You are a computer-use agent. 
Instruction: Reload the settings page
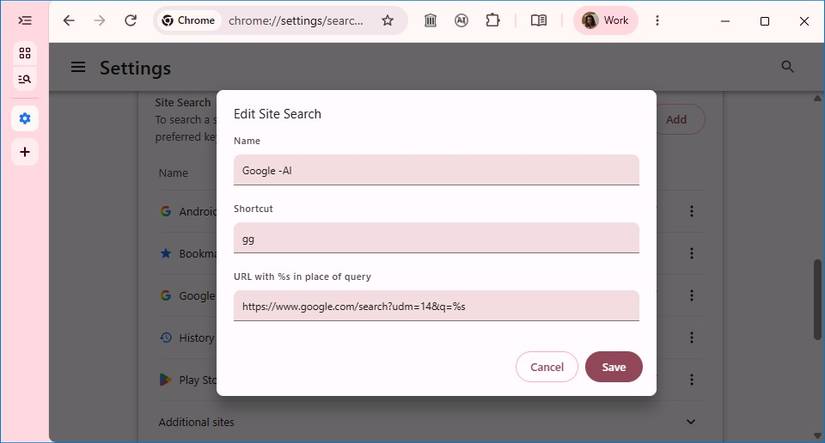pos(130,21)
